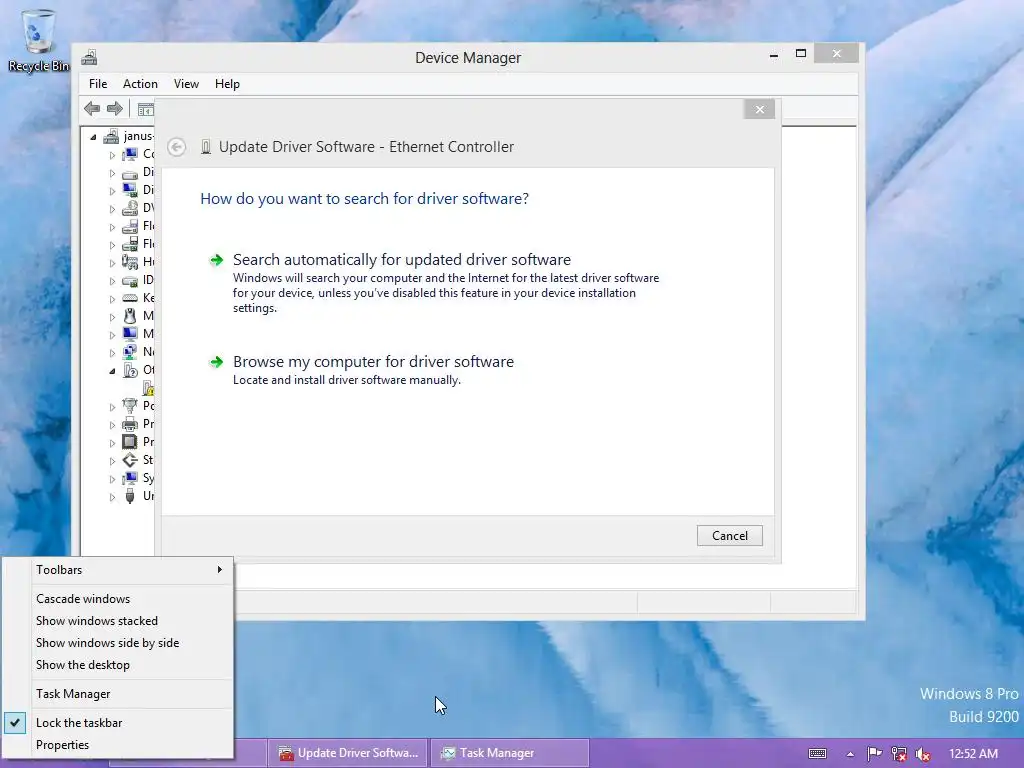Select the Processors chip icon

(130, 442)
